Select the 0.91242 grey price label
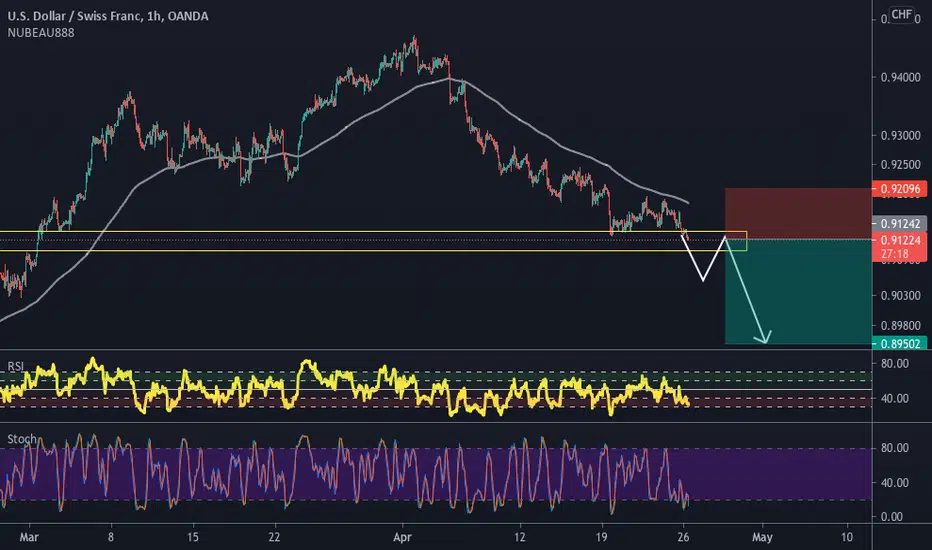This screenshot has height=550, width=932. (x=900, y=224)
